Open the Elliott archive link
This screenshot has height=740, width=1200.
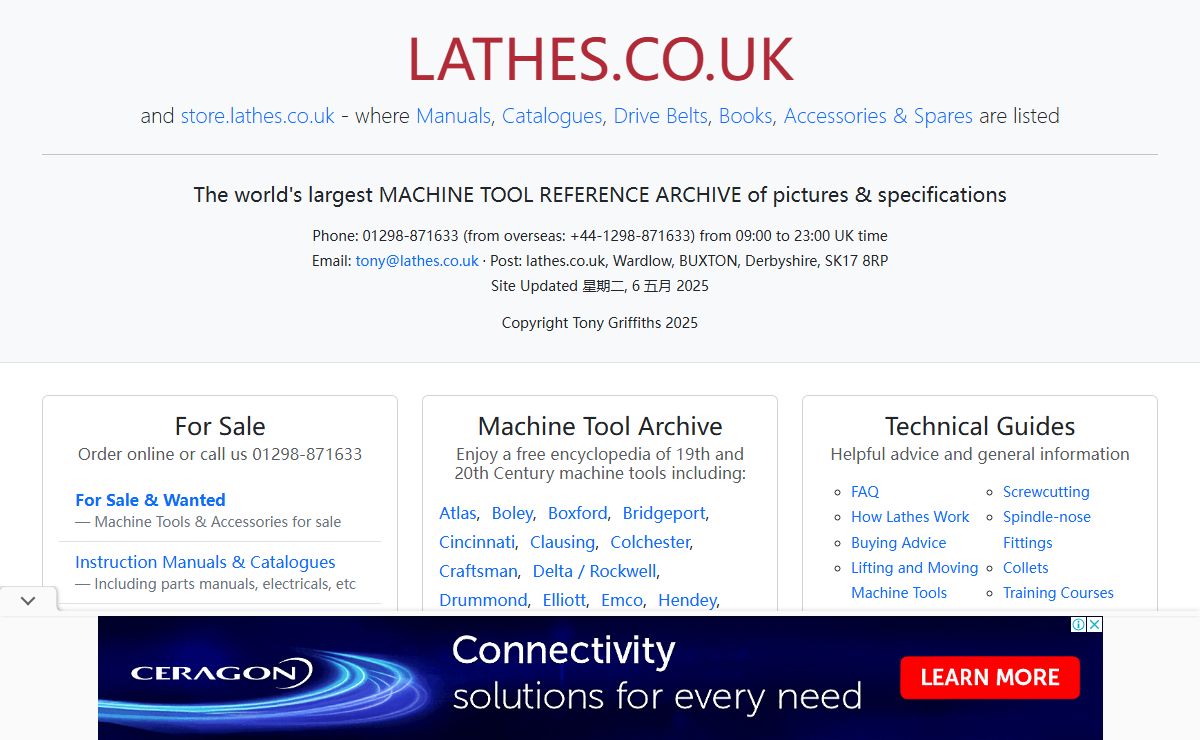[x=564, y=600]
